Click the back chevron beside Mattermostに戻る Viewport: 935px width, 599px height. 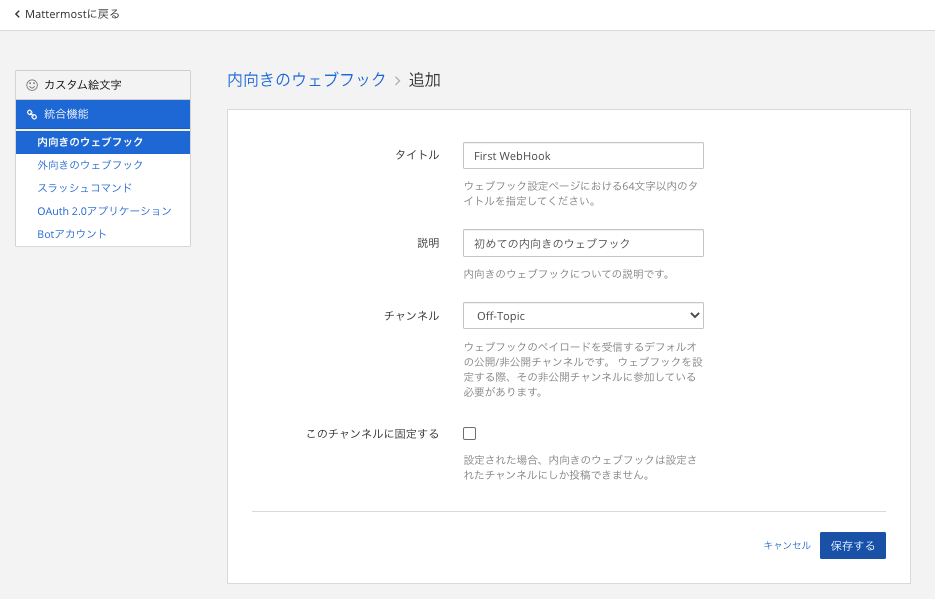[17, 14]
